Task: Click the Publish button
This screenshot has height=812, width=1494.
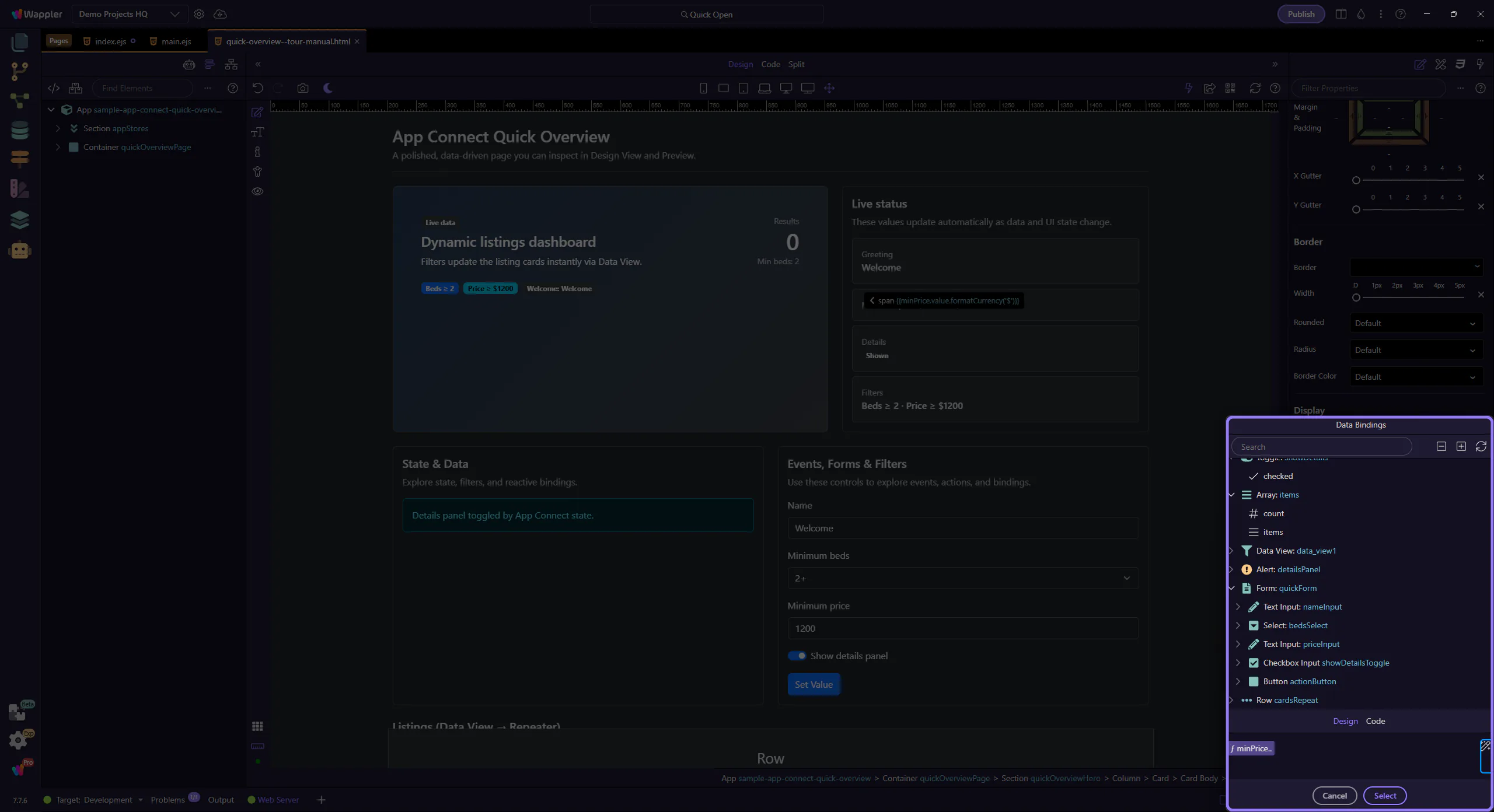Action: coord(1301,14)
